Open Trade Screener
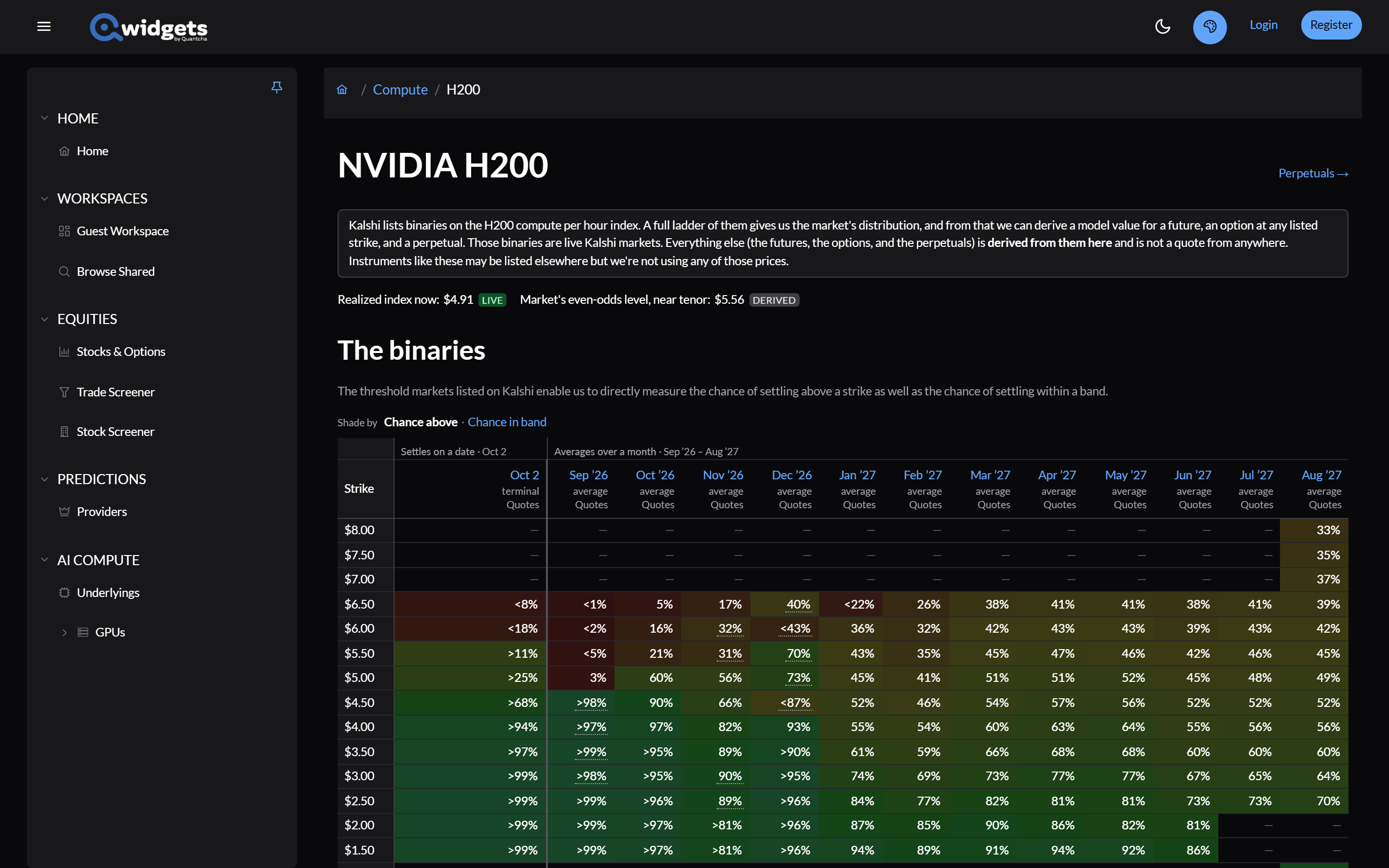 point(115,392)
